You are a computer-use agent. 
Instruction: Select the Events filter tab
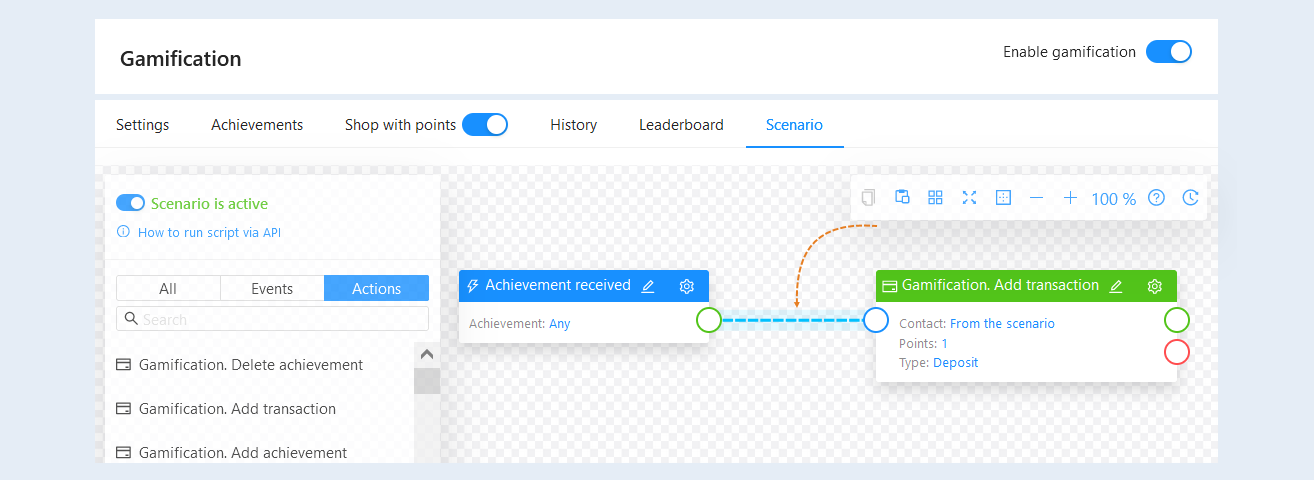(272, 288)
